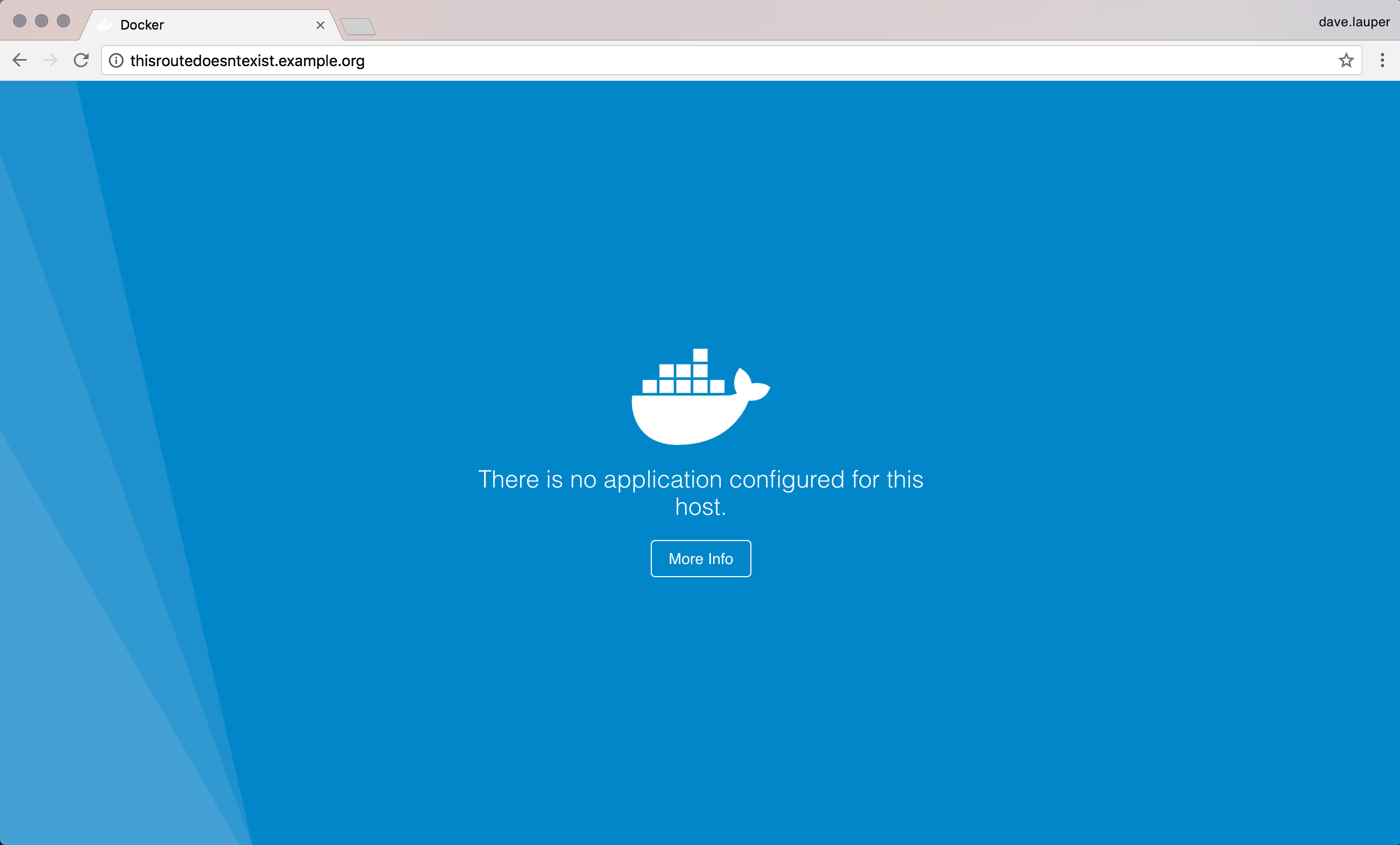Open the dave.lauper profile switcher
This screenshot has height=845, width=1400.
click(1354, 21)
